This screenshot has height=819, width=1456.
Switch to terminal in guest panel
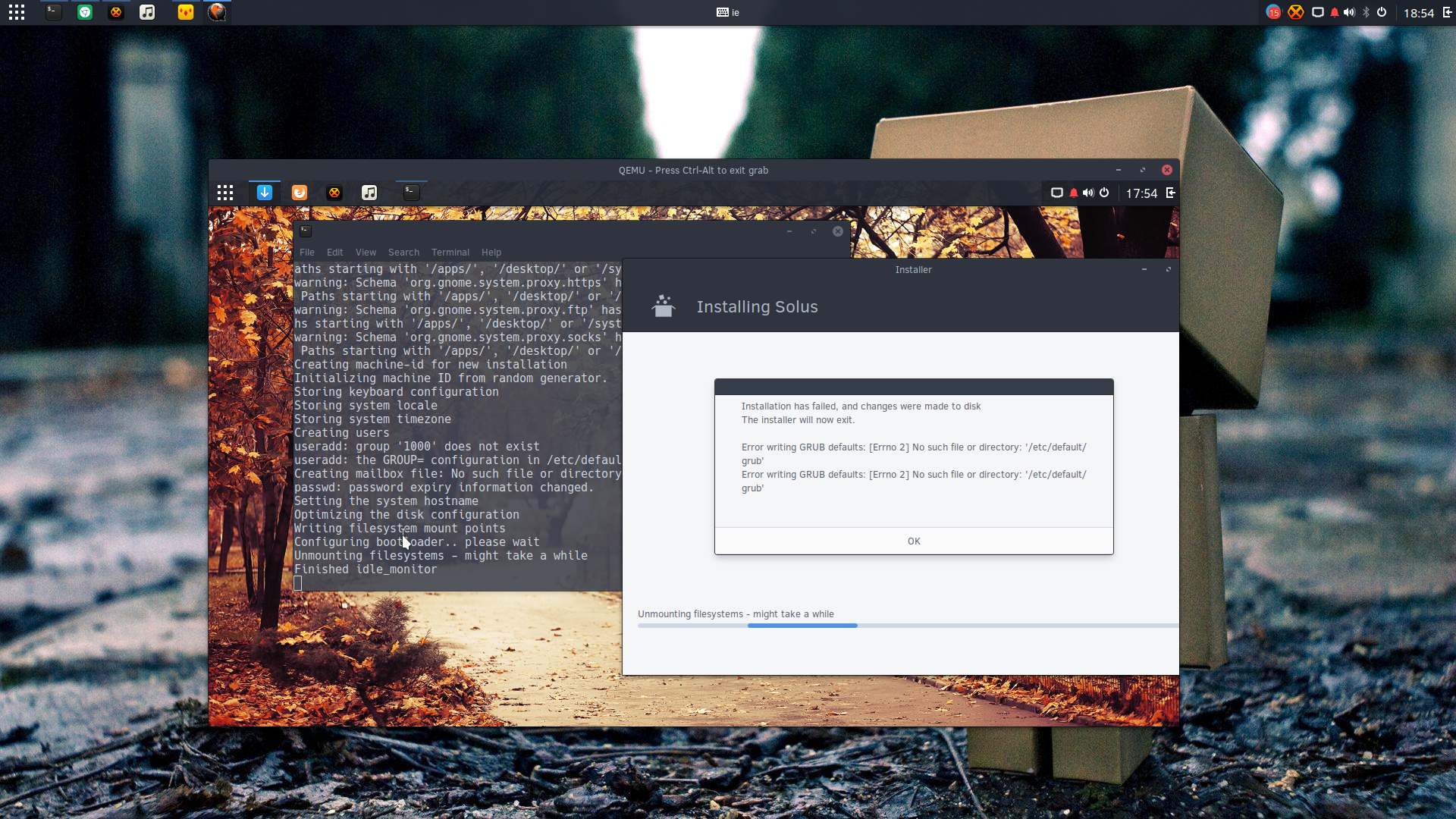(411, 193)
